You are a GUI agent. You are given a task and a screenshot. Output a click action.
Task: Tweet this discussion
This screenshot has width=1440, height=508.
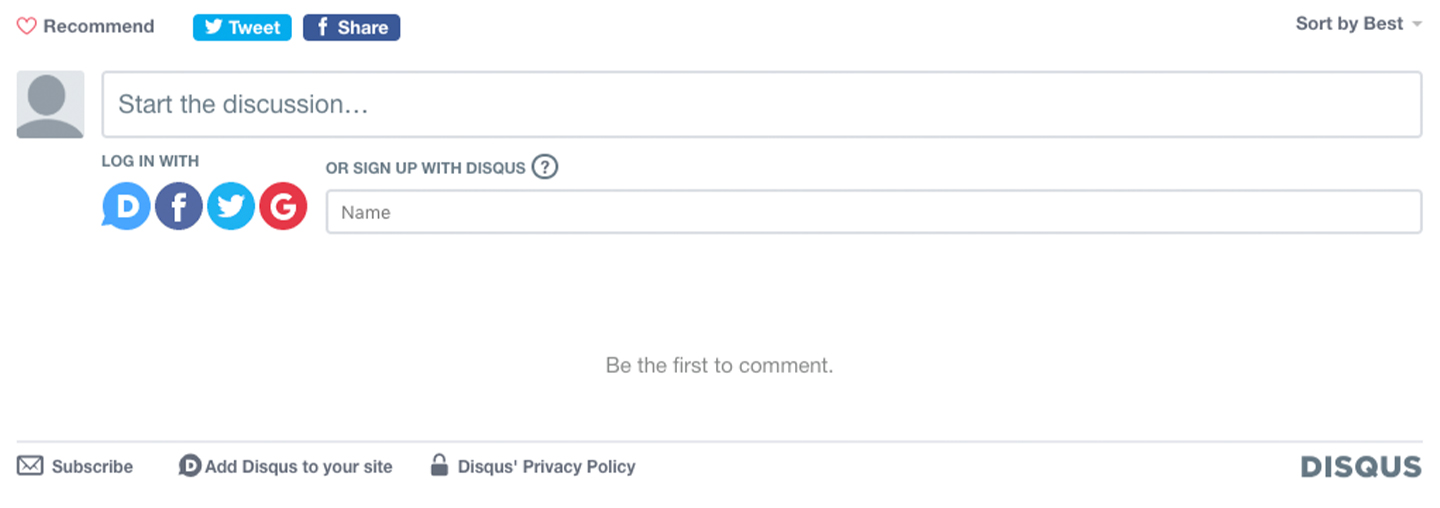242,28
